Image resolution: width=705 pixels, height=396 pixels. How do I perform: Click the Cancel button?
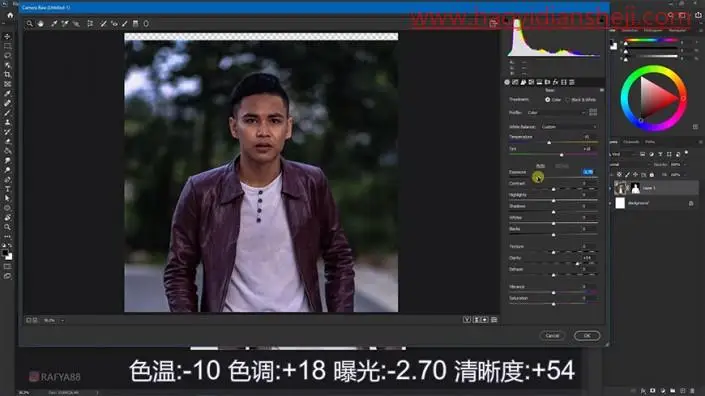552,336
